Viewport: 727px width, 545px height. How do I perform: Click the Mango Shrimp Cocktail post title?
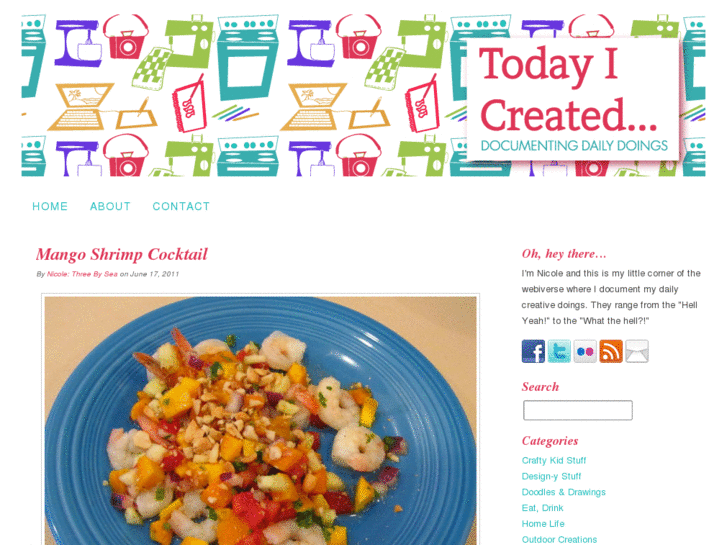(121, 254)
